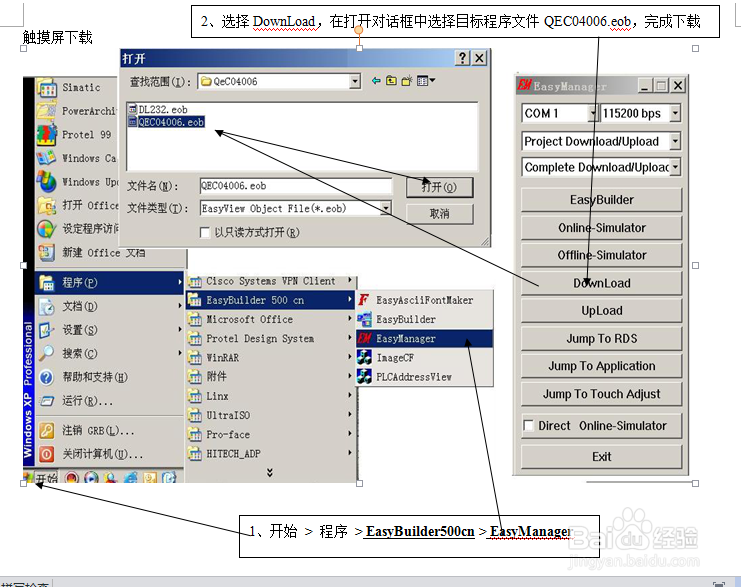The width and height of the screenshot is (741, 587).
Task: Click Windows Update globe icon
Action: [x=47, y=182]
